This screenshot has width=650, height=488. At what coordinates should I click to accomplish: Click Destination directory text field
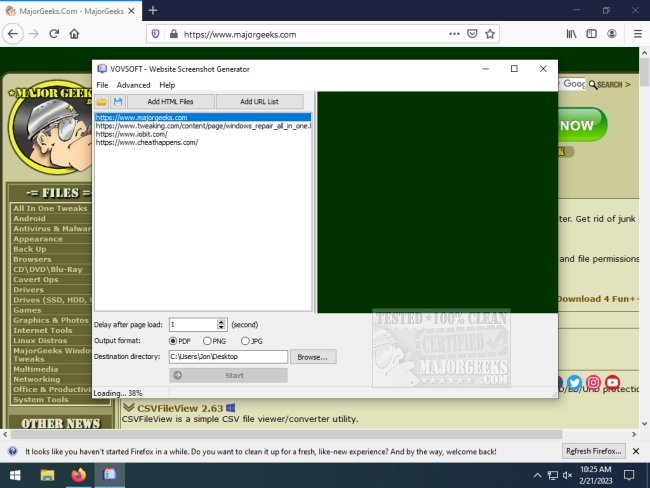pos(228,357)
